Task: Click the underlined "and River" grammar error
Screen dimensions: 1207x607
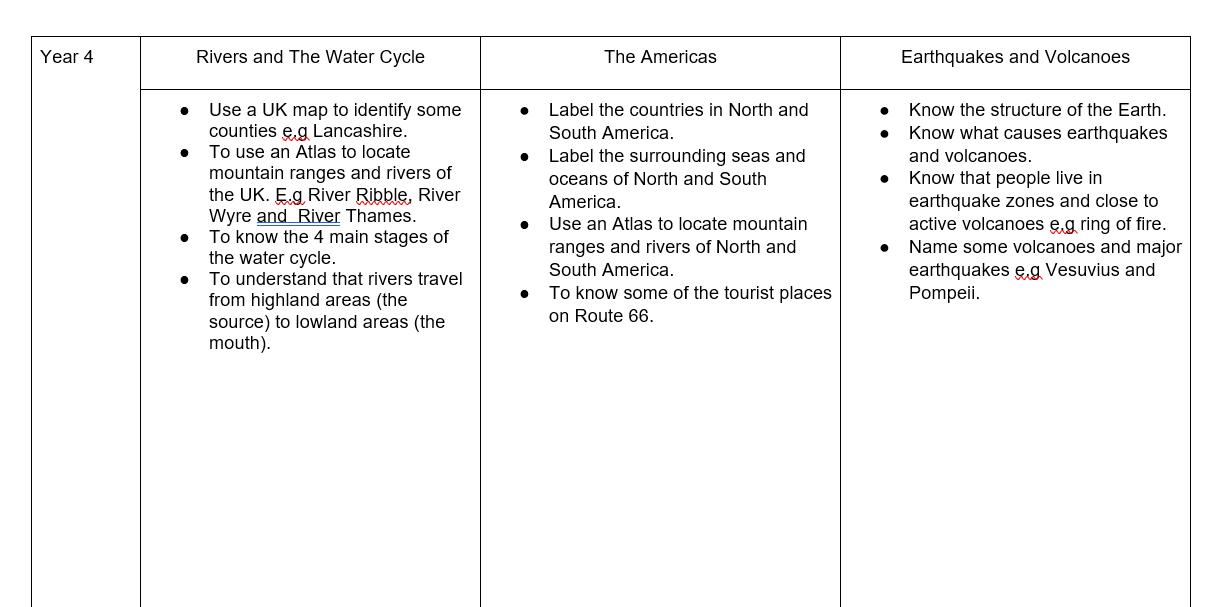Action: (298, 216)
